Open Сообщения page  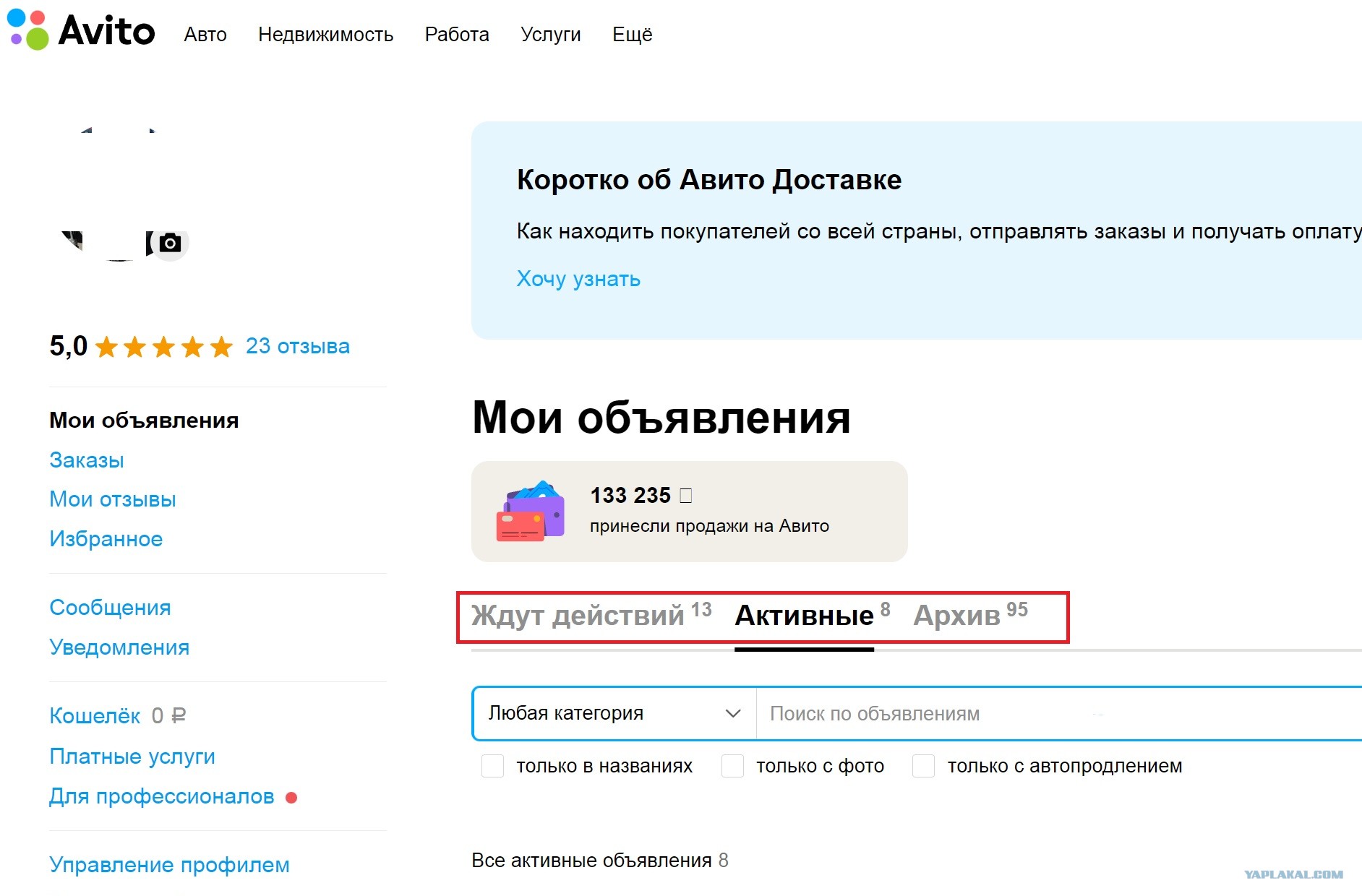click(110, 608)
